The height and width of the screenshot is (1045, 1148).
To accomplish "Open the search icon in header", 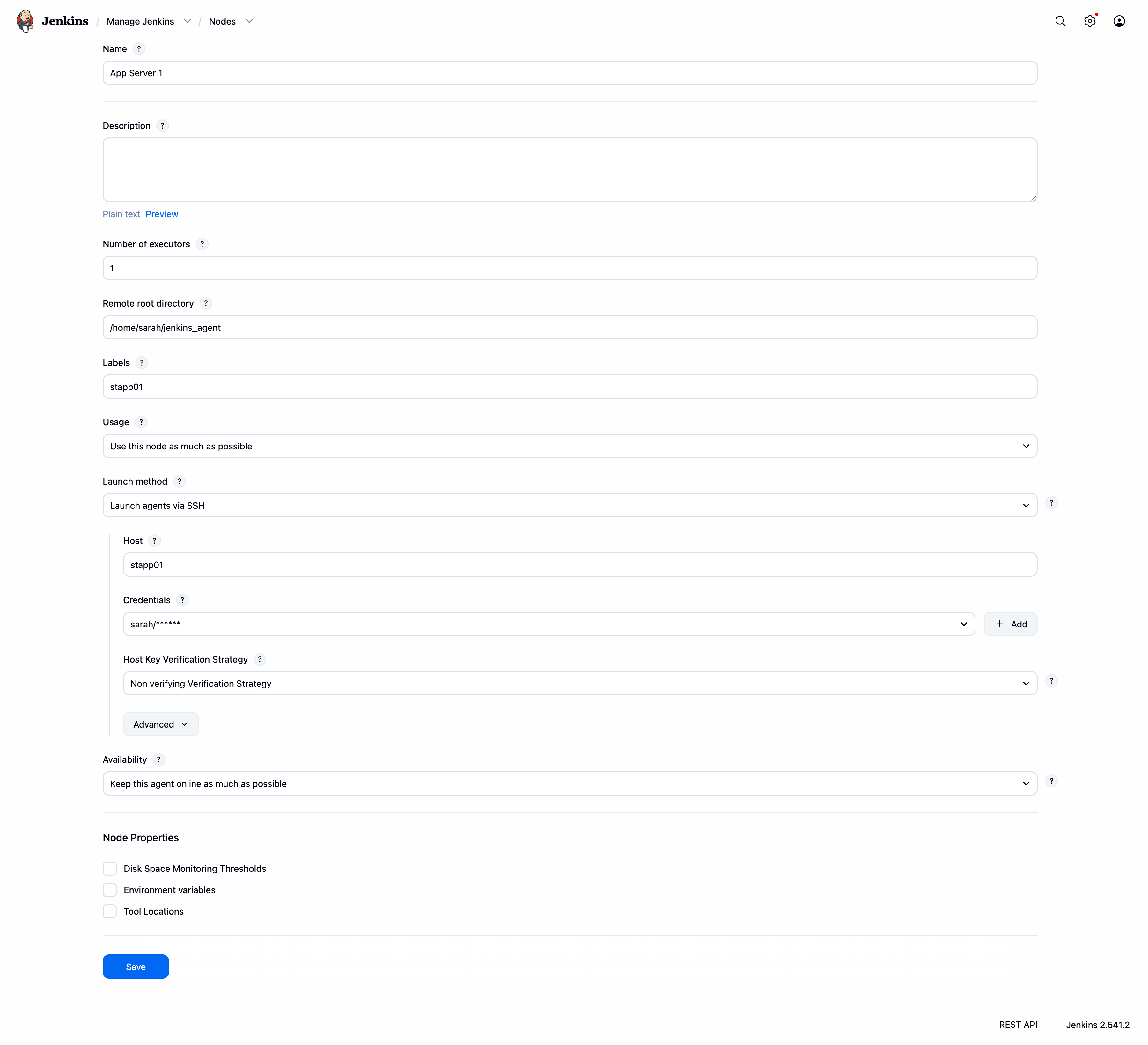I will [x=1060, y=21].
